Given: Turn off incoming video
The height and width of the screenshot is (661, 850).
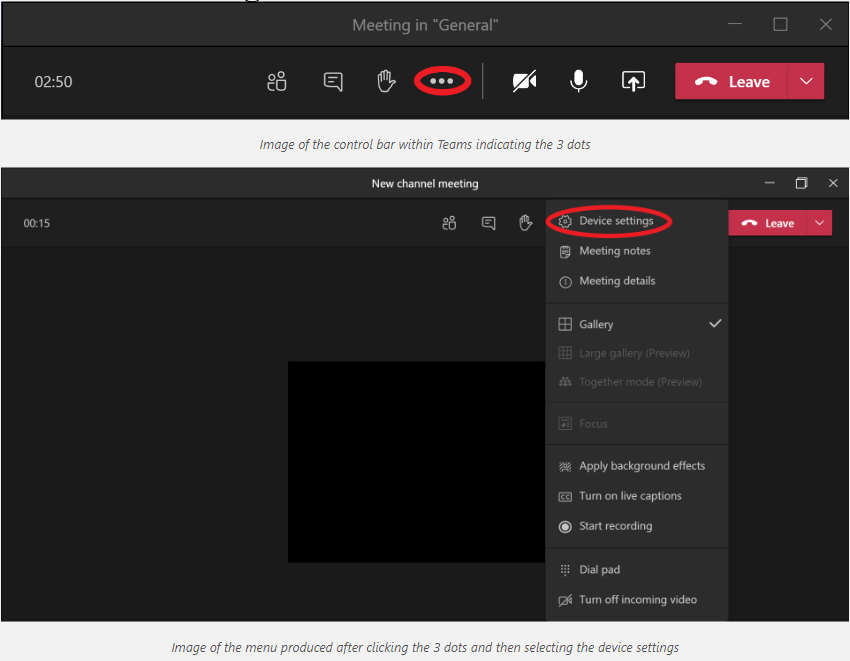Looking at the screenshot, I should point(636,600).
